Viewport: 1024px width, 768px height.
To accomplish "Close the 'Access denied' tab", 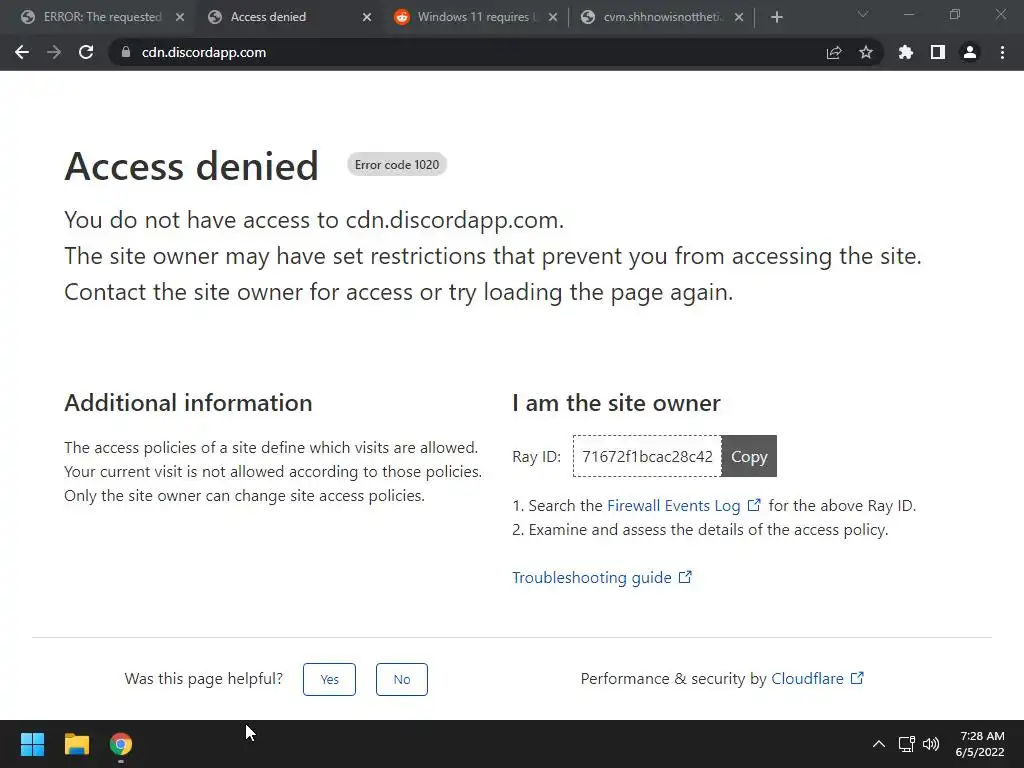I will 366,17.
